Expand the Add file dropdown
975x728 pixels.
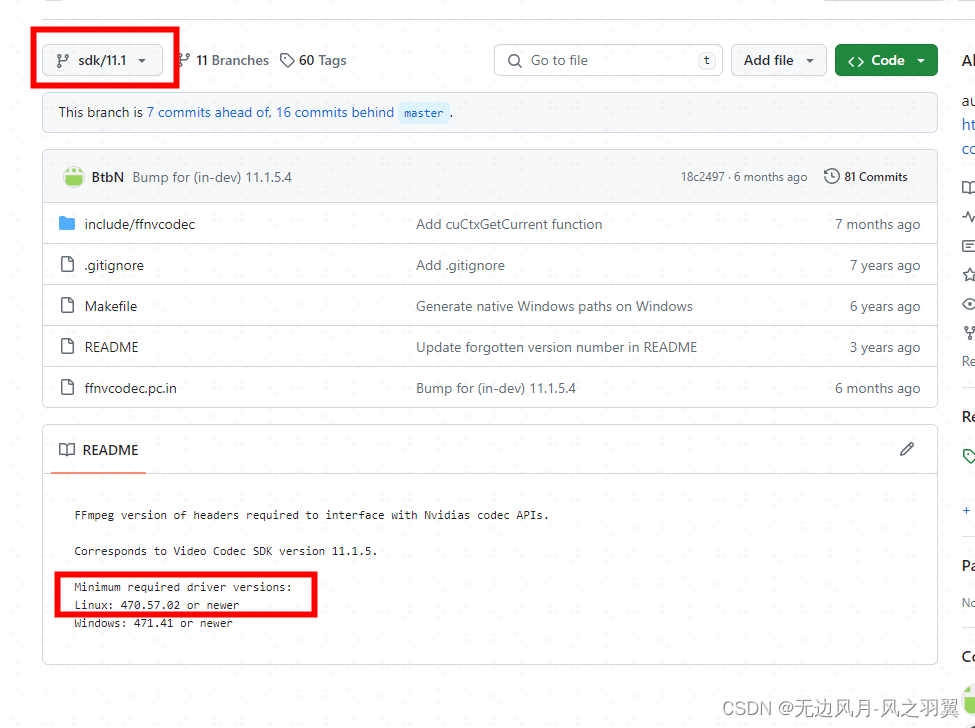pos(779,60)
